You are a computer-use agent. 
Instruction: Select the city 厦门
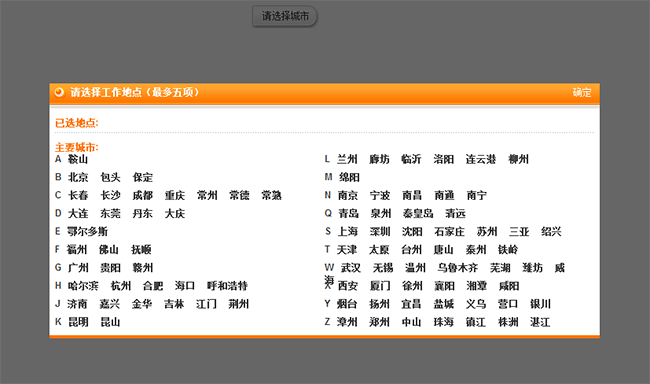pyautogui.click(x=380, y=286)
